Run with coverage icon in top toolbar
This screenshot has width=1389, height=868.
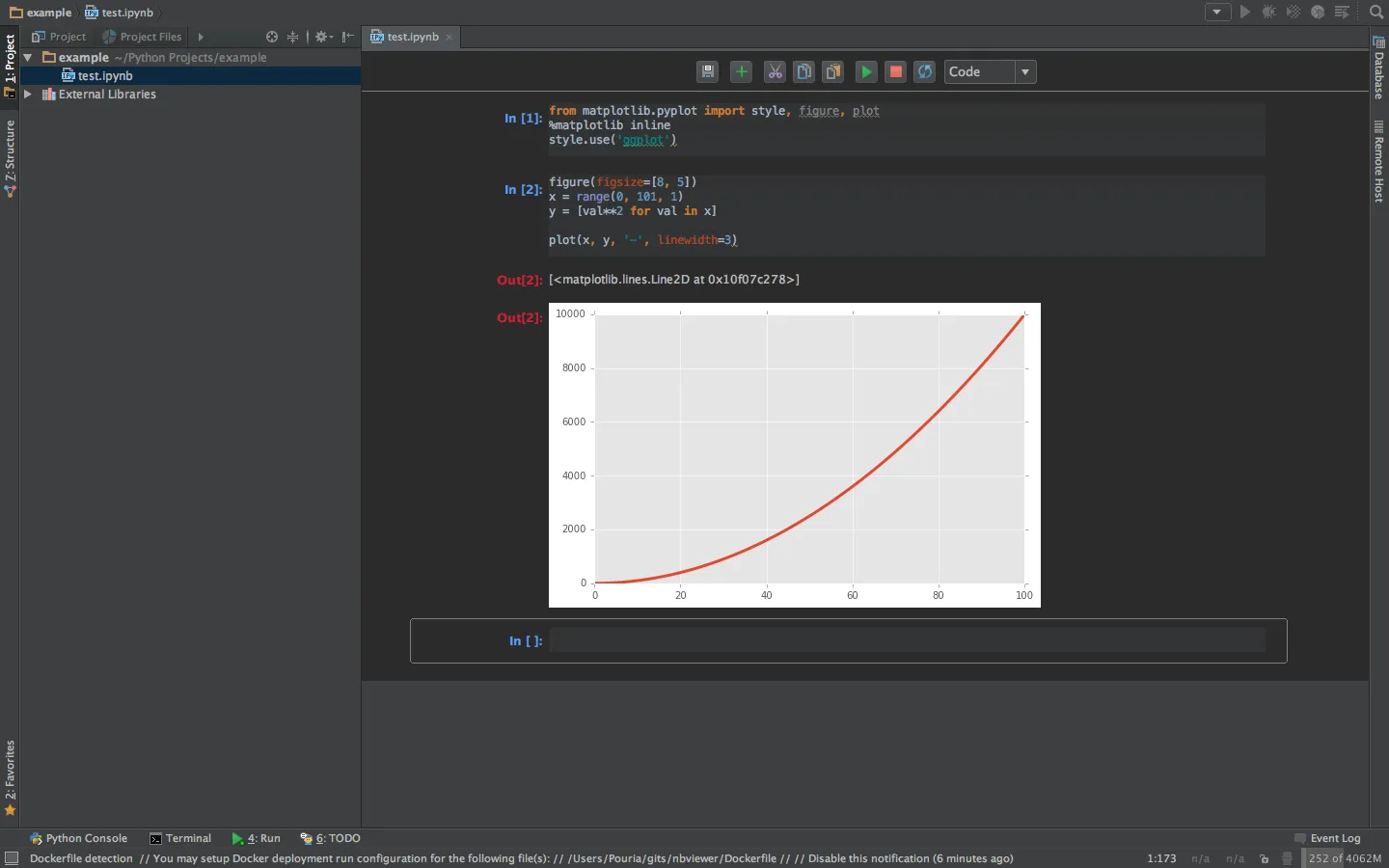1294,13
